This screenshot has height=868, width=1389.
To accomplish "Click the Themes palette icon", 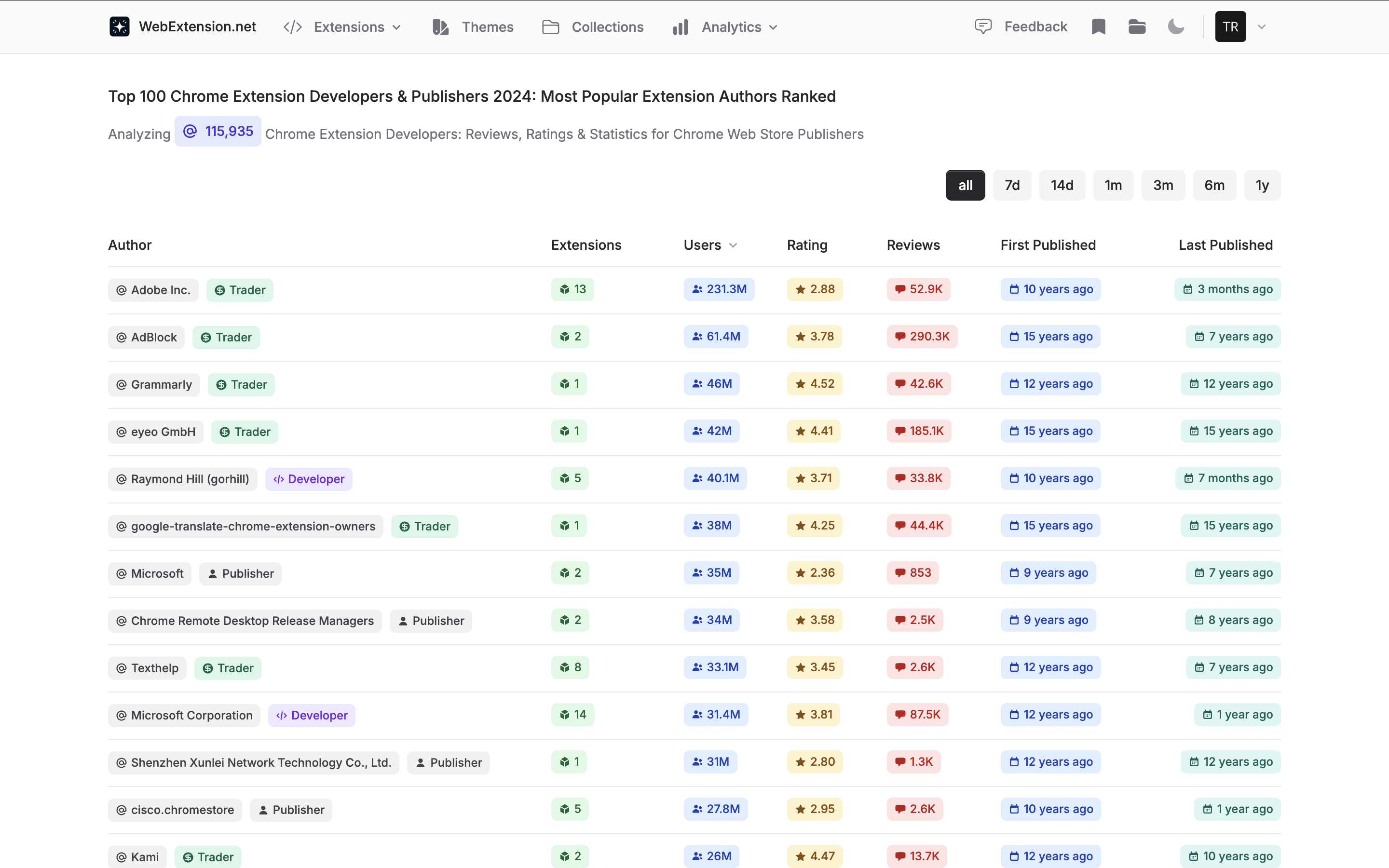I will coord(440,27).
